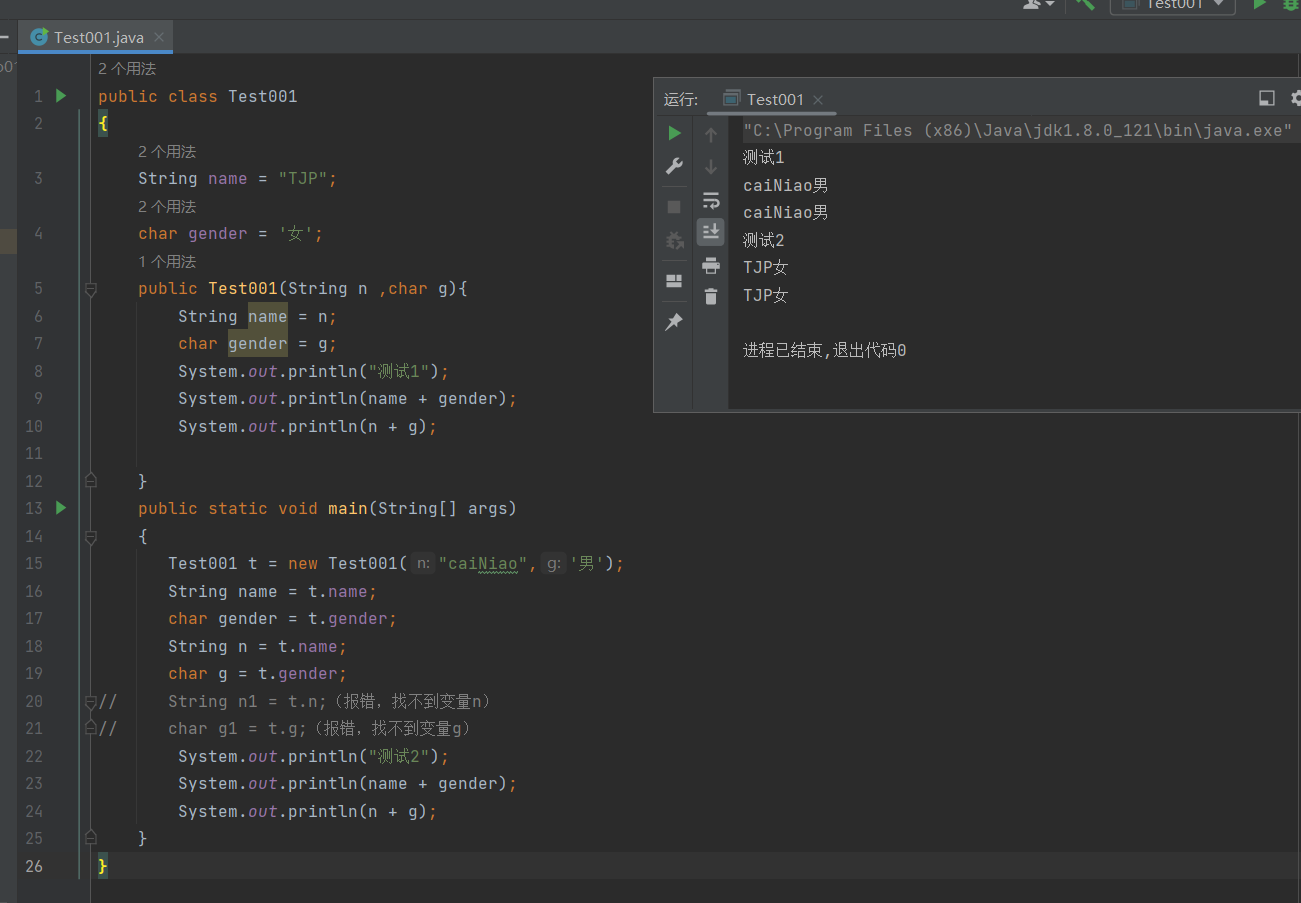This screenshot has width=1301, height=903.
Task: Select the Test001.java editor tab
Action: [x=97, y=37]
